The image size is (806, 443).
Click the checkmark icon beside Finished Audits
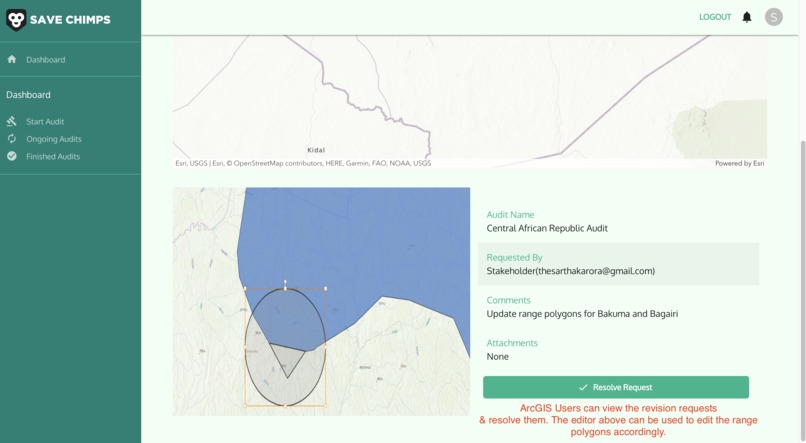(12, 156)
